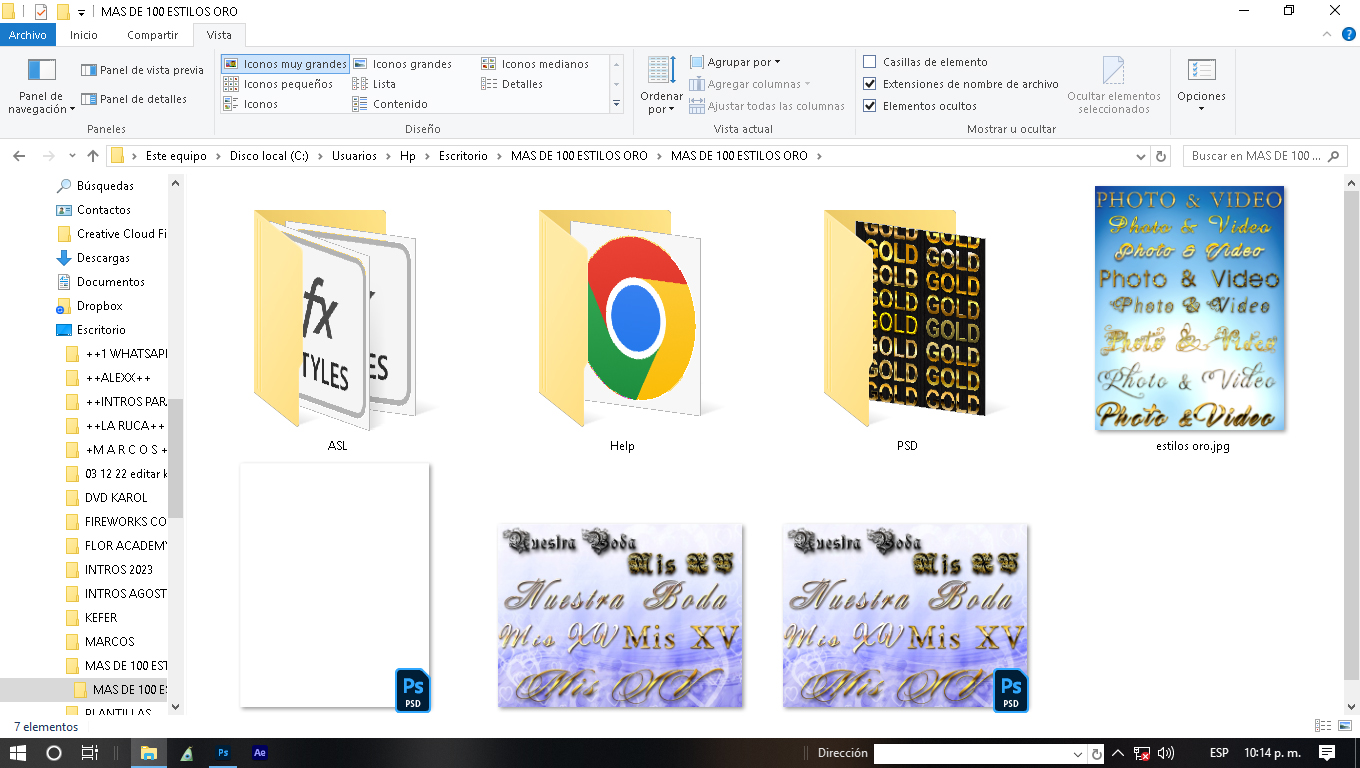The image size is (1360, 768).
Task: Switch to large thumbnails view icon in status bar
Action: [x=1345, y=727]
